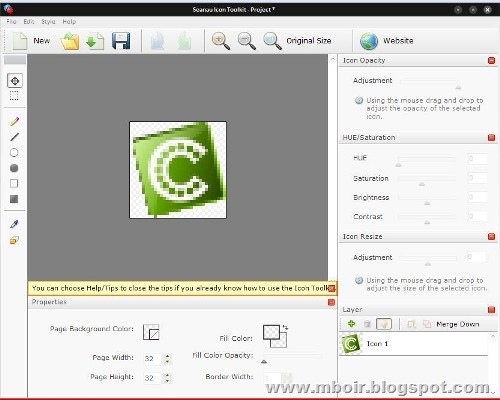Click the Icon Opacity adjustment slider

coord(429,83)
